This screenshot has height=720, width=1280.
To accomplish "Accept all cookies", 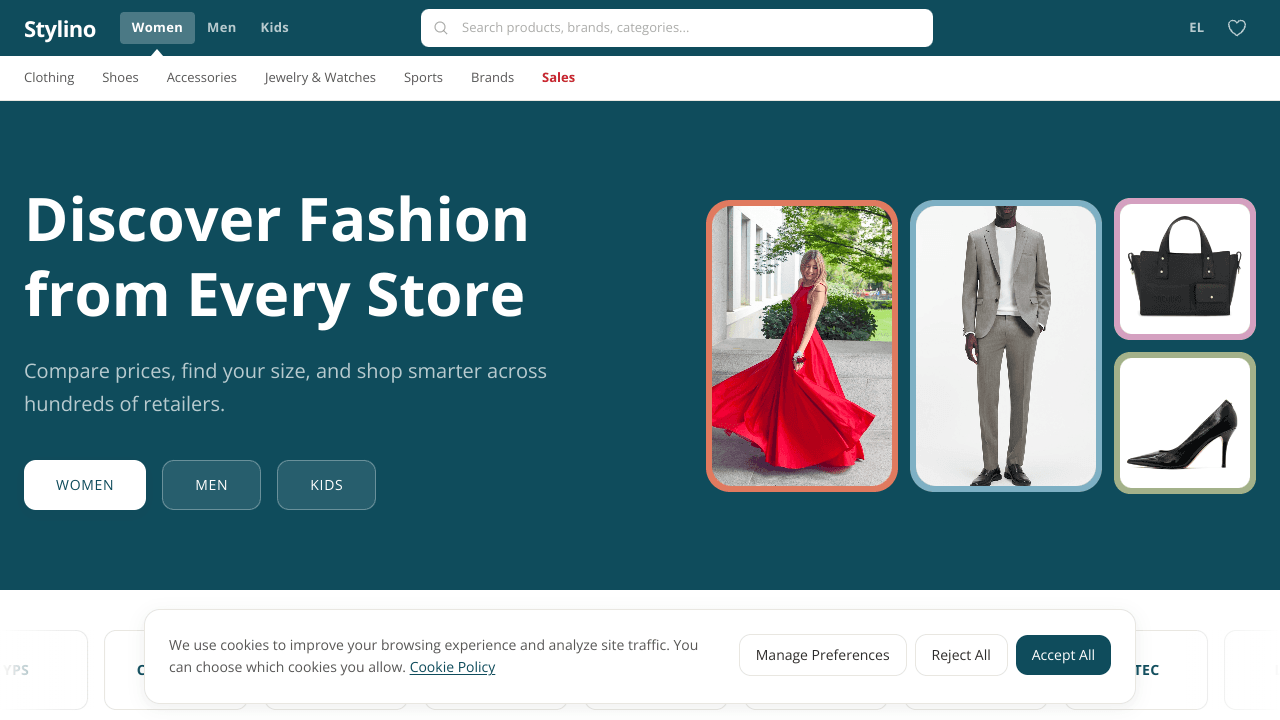I will pyautogui.click(x=1062, y=655).
